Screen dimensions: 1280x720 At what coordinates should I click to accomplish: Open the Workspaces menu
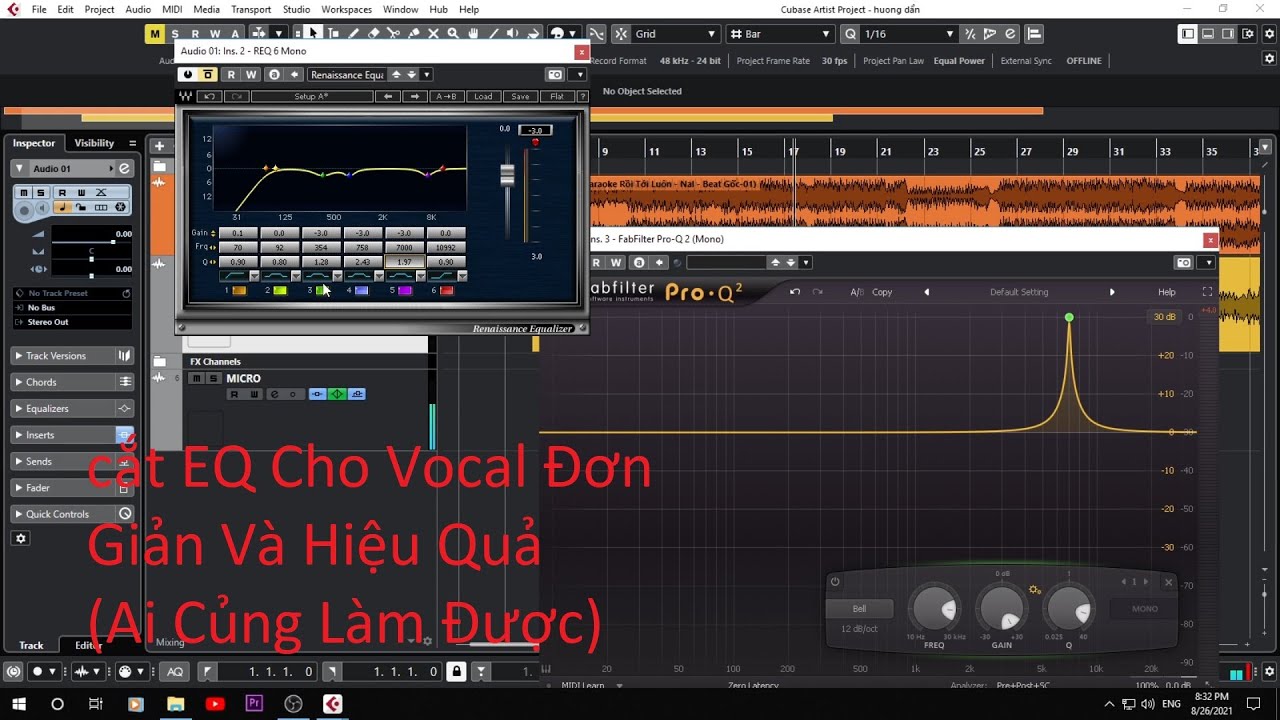click(x=346, y=9)
